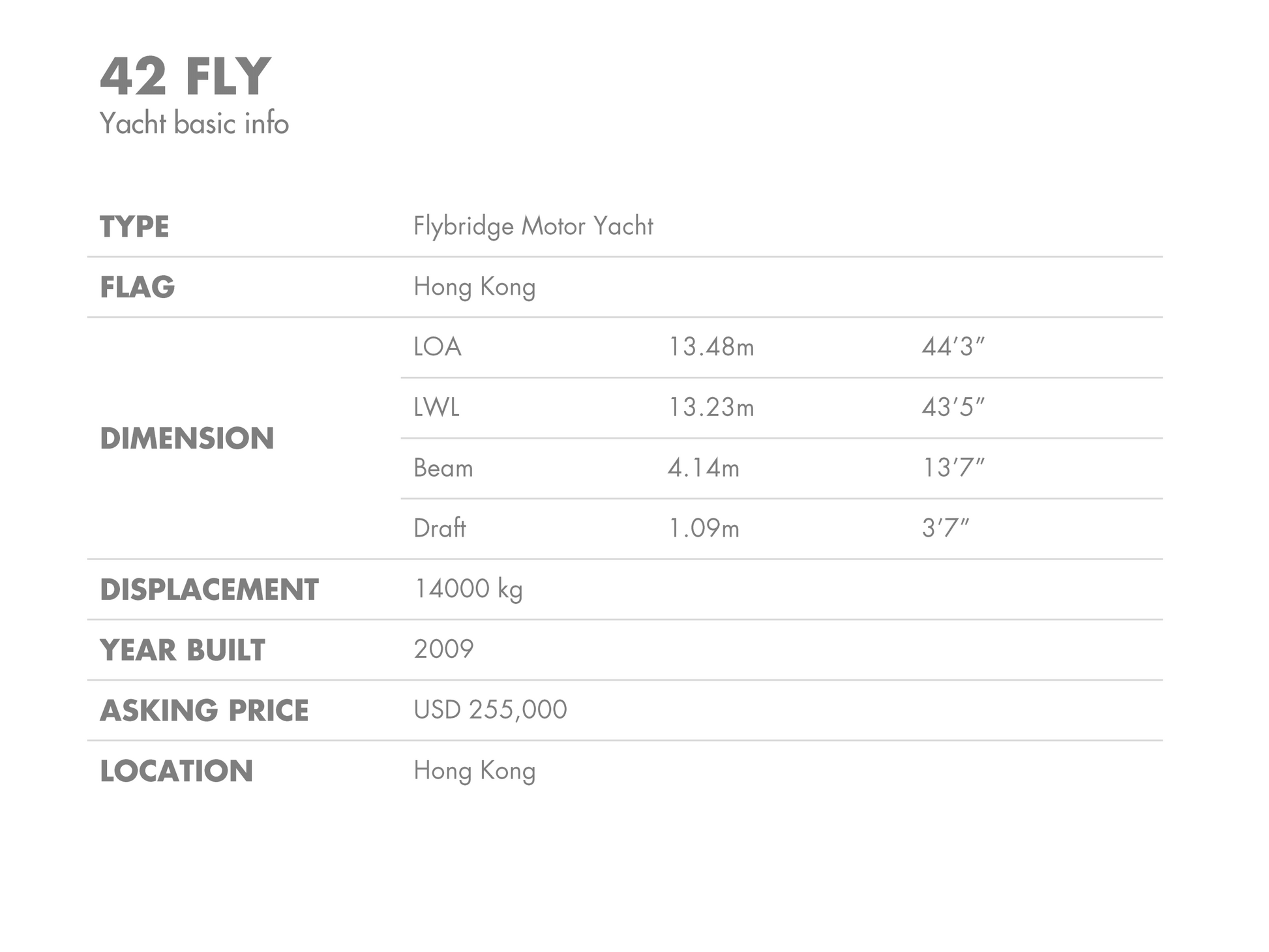Select the 2009 year built value
The height and width of the screenshot is (952, 1269).
click(x=443, y=649)
